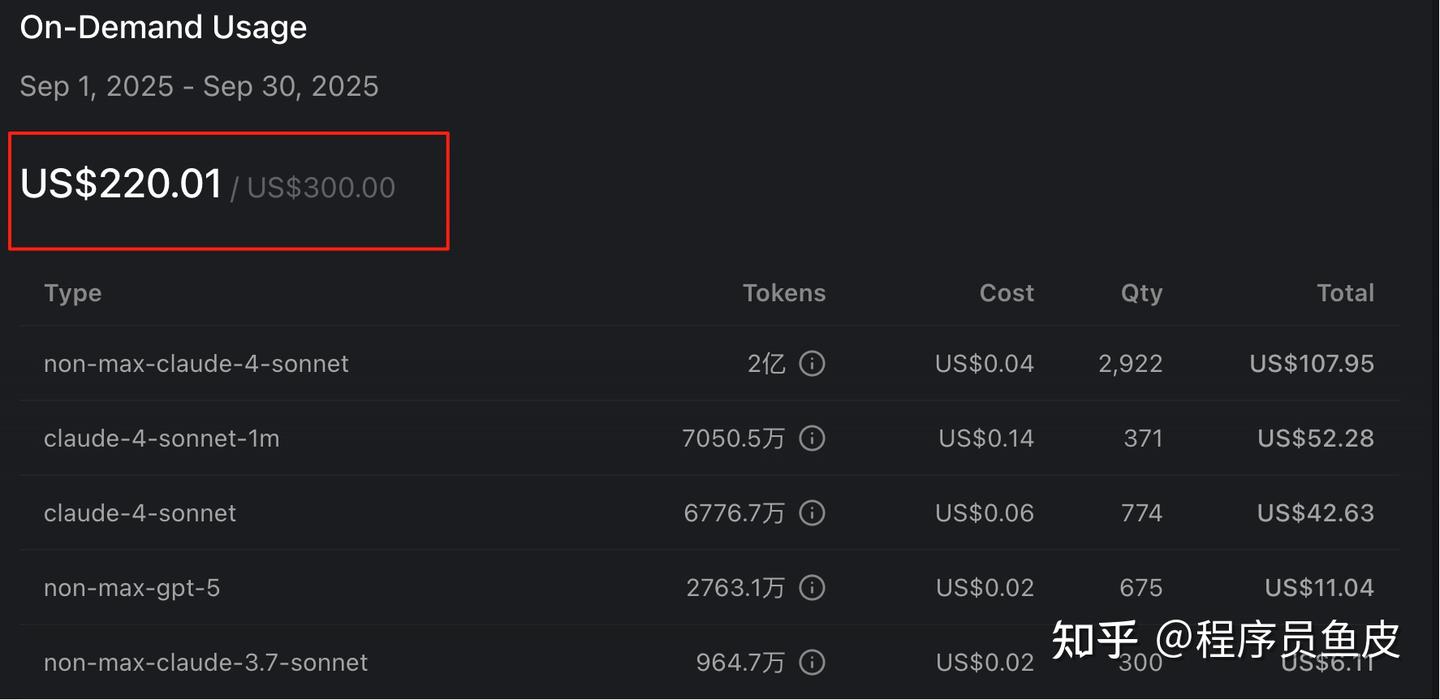
Task: Select the non-max-claude-4-sonnet row
Action: pos(196,363)
